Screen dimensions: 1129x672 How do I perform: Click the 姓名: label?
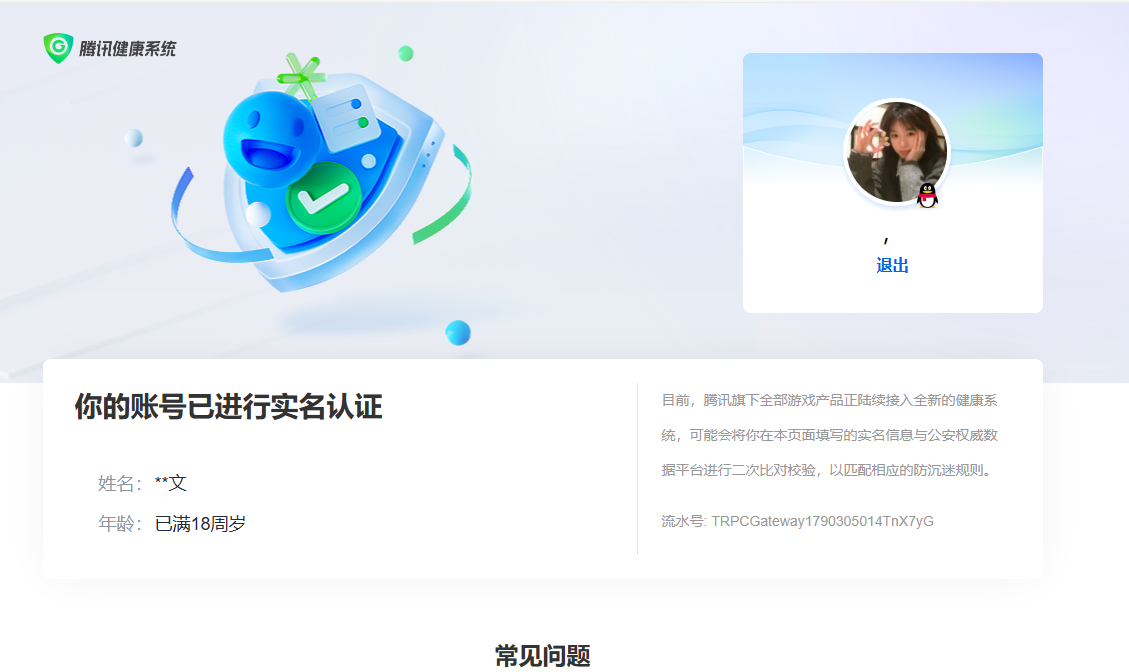tap(120, 483)
